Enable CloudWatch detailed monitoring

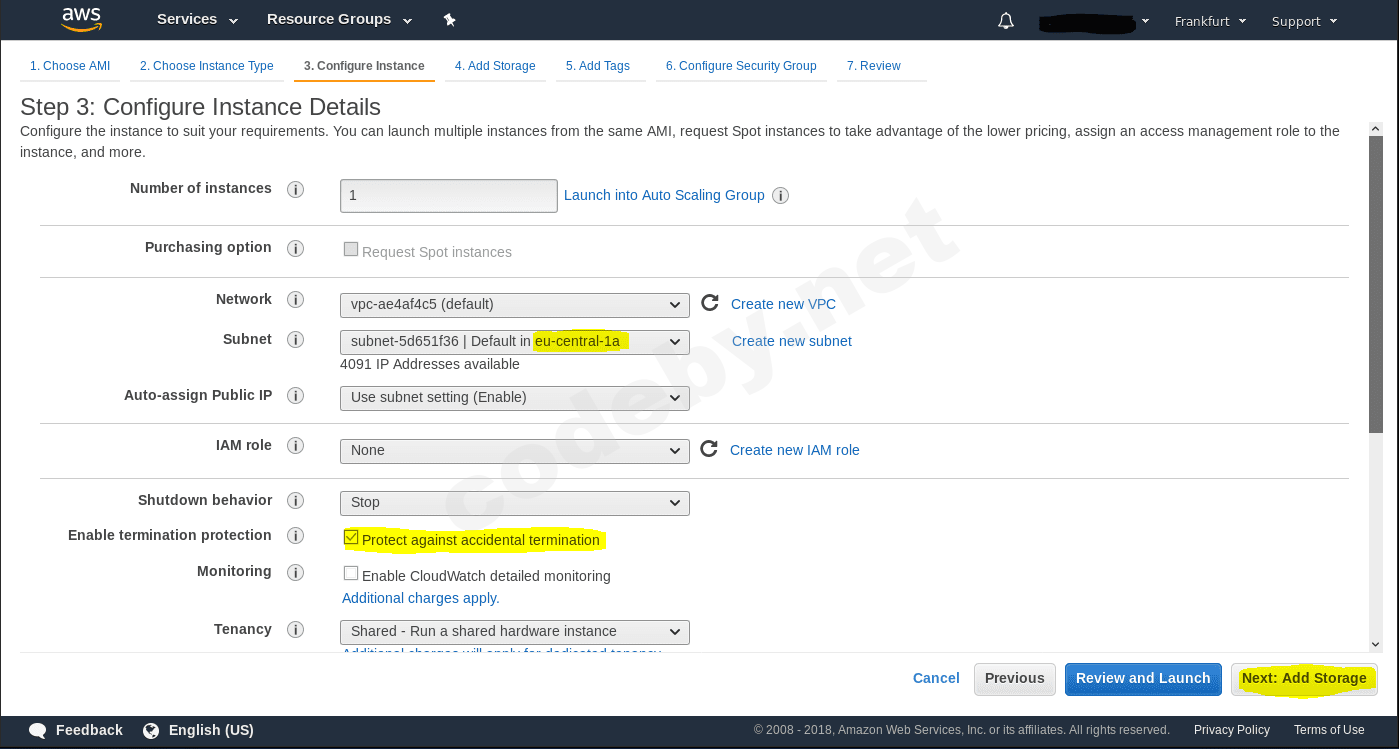(x=351, y=573)
